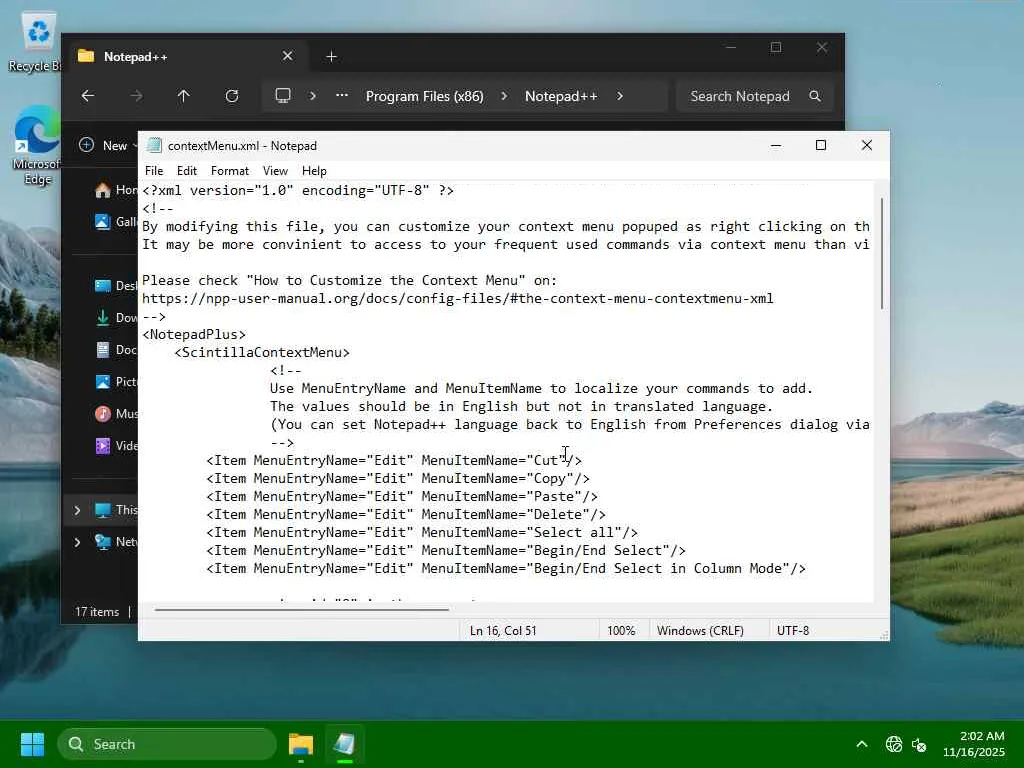
Task: Expand This PC tree node
Action: tap(77, 510)
